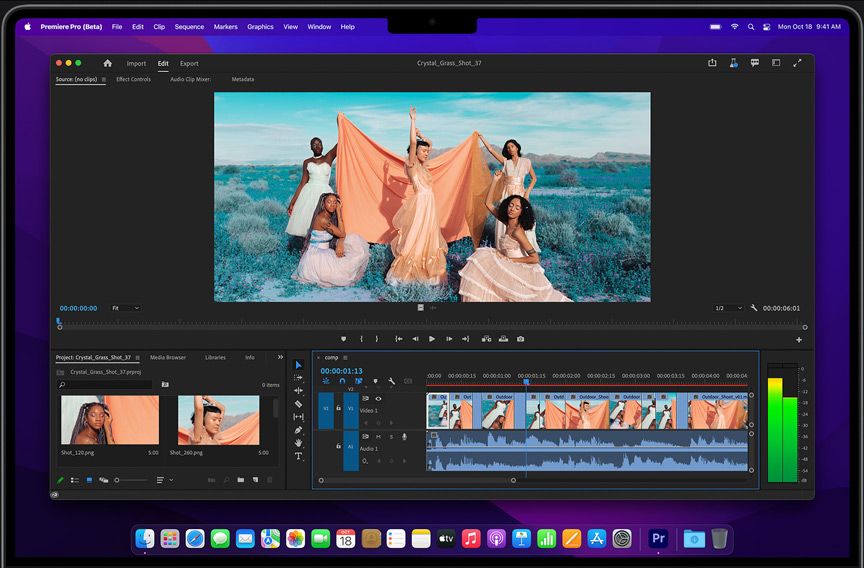Select the Pen tool
The width and height of the screenshot is (864, 568).
(298, 430)
